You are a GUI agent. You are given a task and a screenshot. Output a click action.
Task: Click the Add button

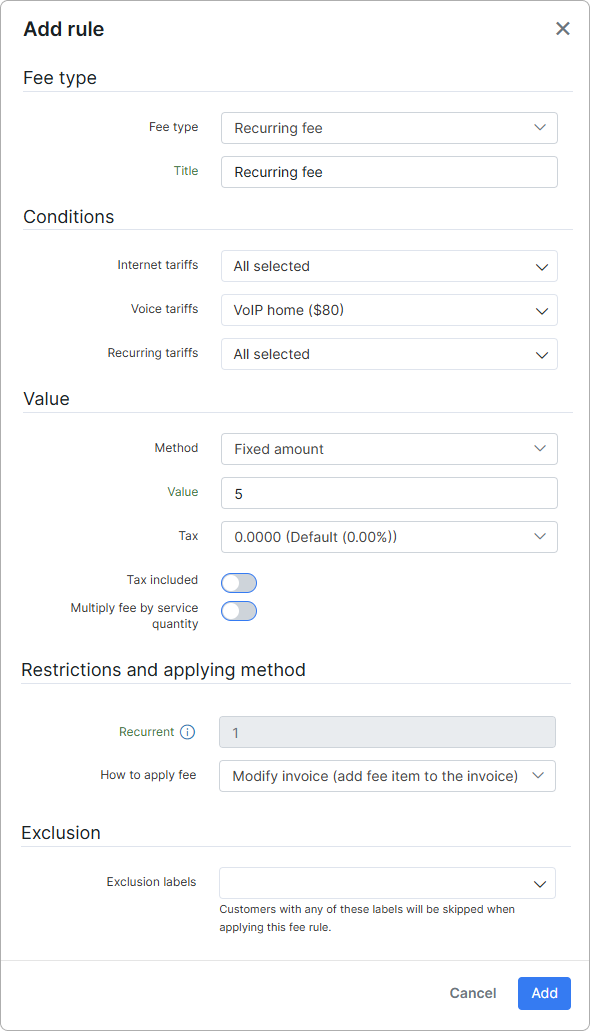point(545,993)
